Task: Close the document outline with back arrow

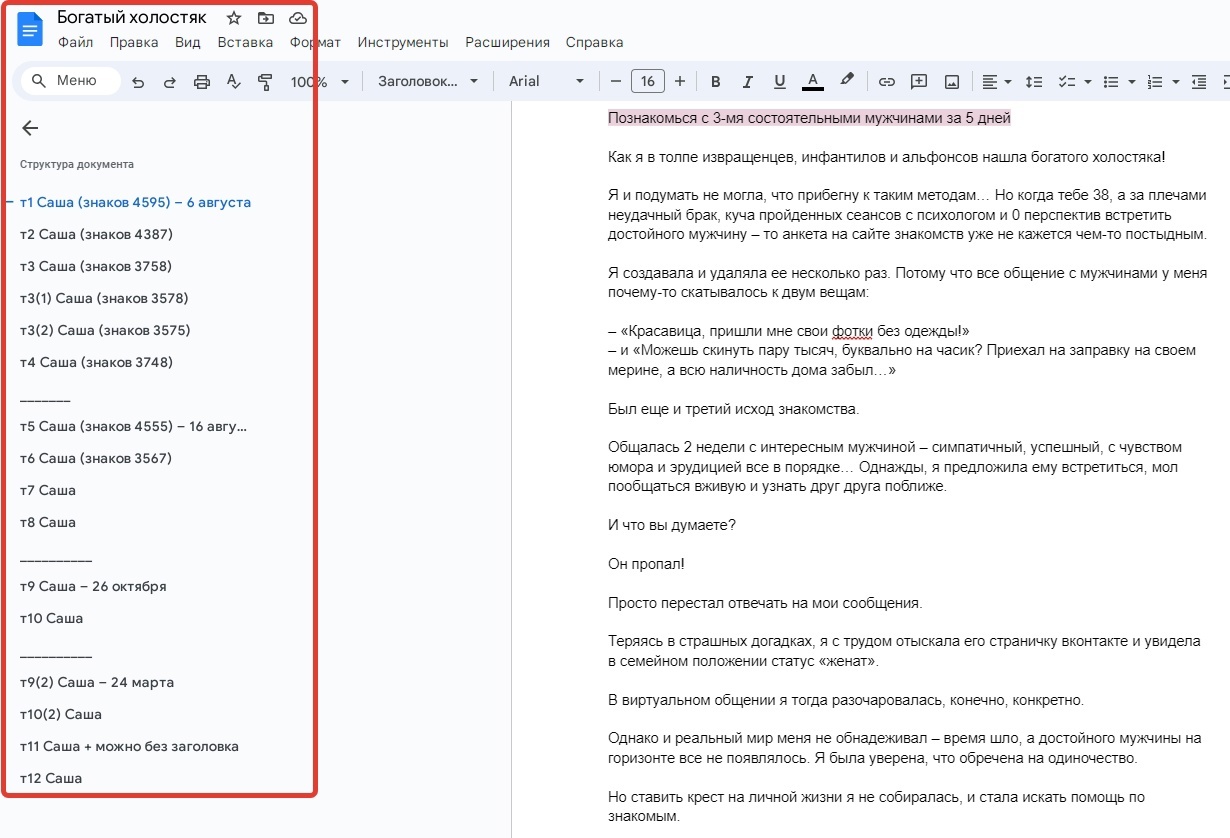Action: coord(30,128)
